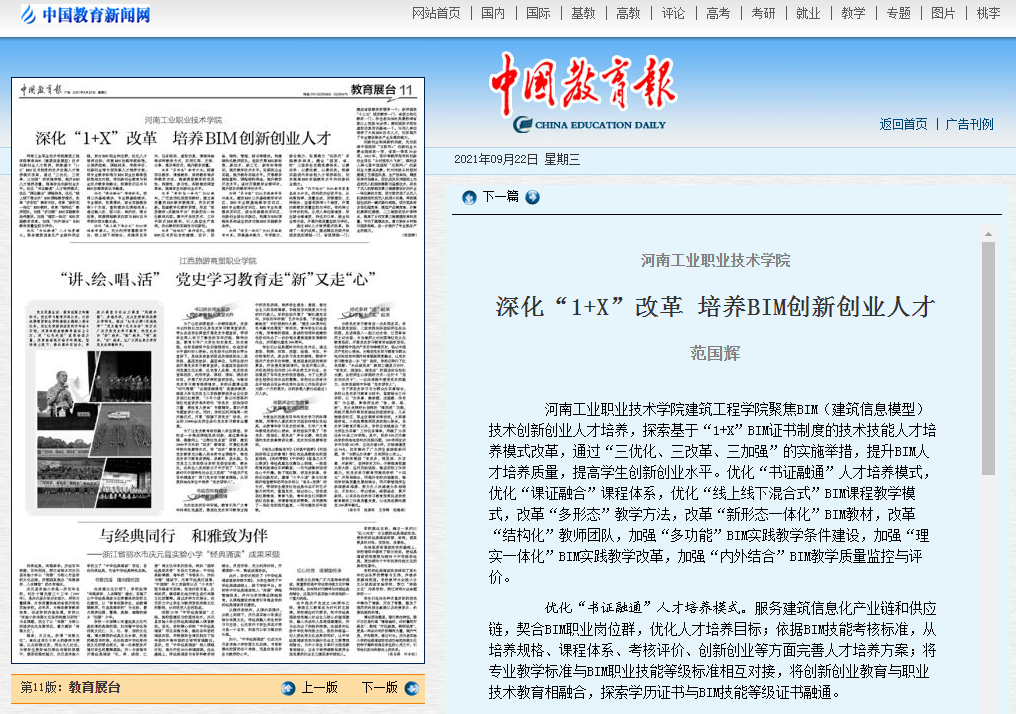Open the 图片 navigation item
This screenshot has width=1016, height=714.
(x=943, y=13)
